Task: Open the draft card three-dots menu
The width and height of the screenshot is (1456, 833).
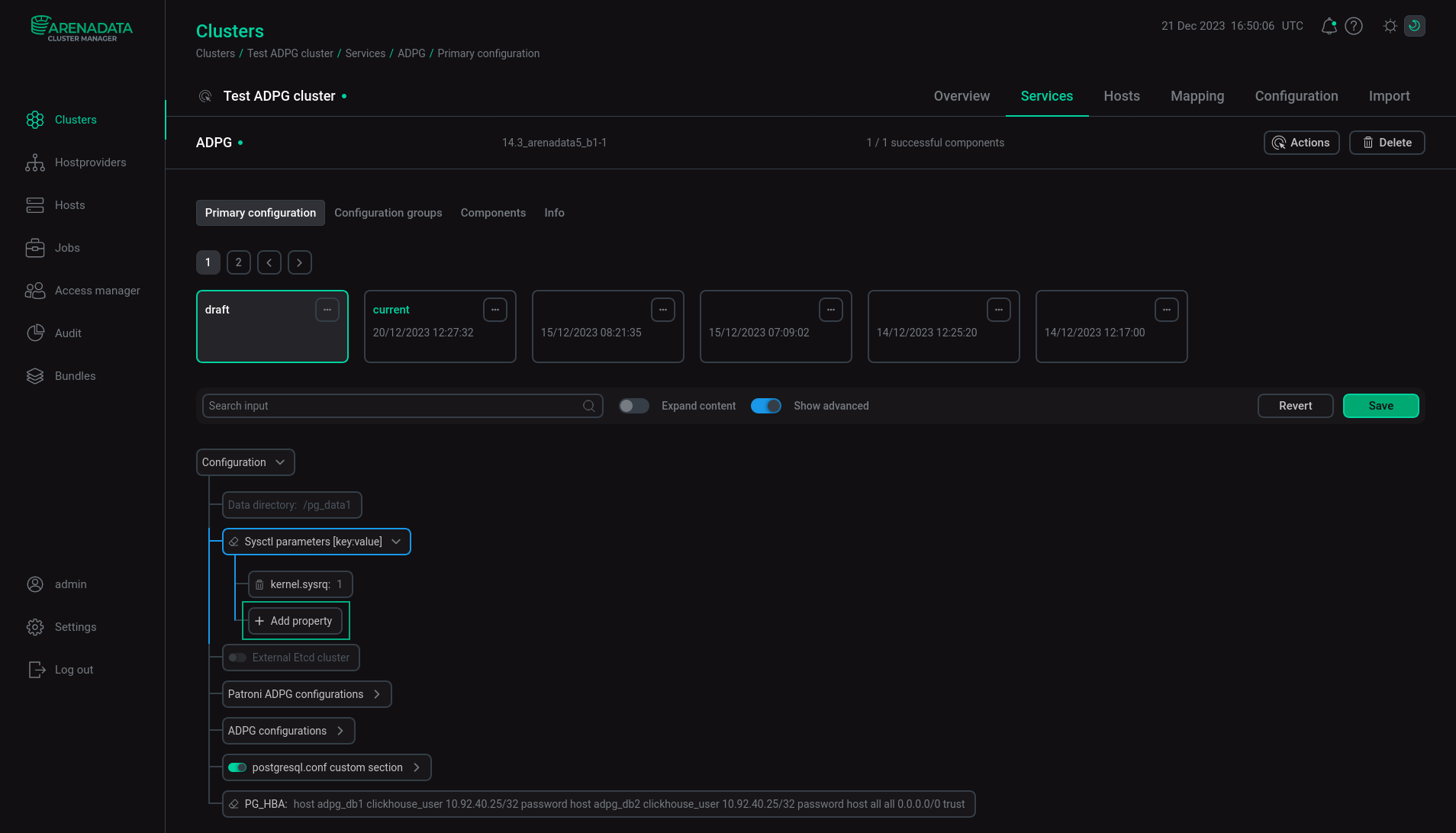Action: tap(327, 310)
